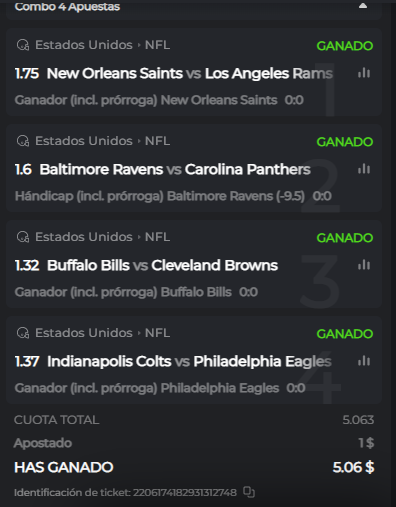Open stats icon for Bills vs Browns
The width and height of the screenshot is (396, 507).
click(364, 265)
